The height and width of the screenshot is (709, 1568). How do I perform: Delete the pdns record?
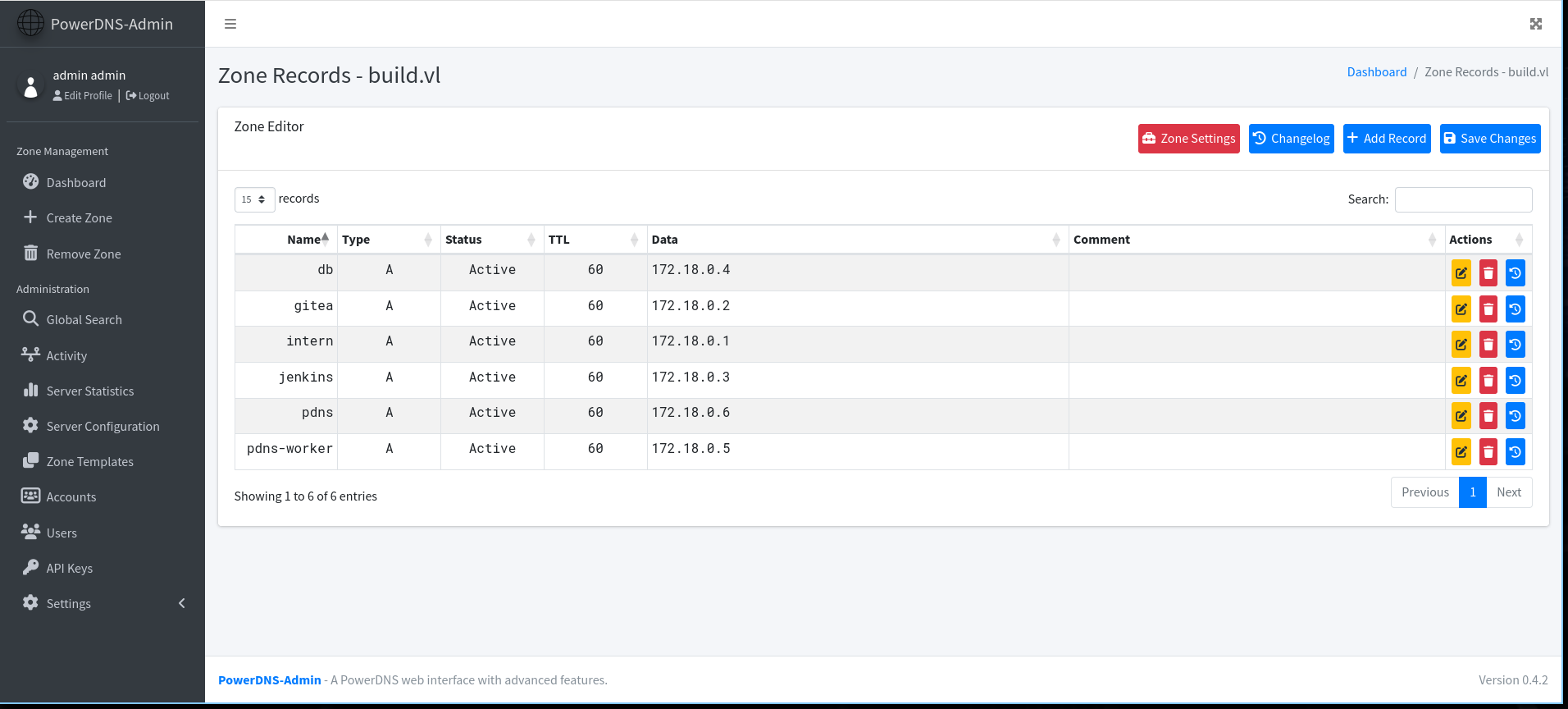tap(1488, 416)
